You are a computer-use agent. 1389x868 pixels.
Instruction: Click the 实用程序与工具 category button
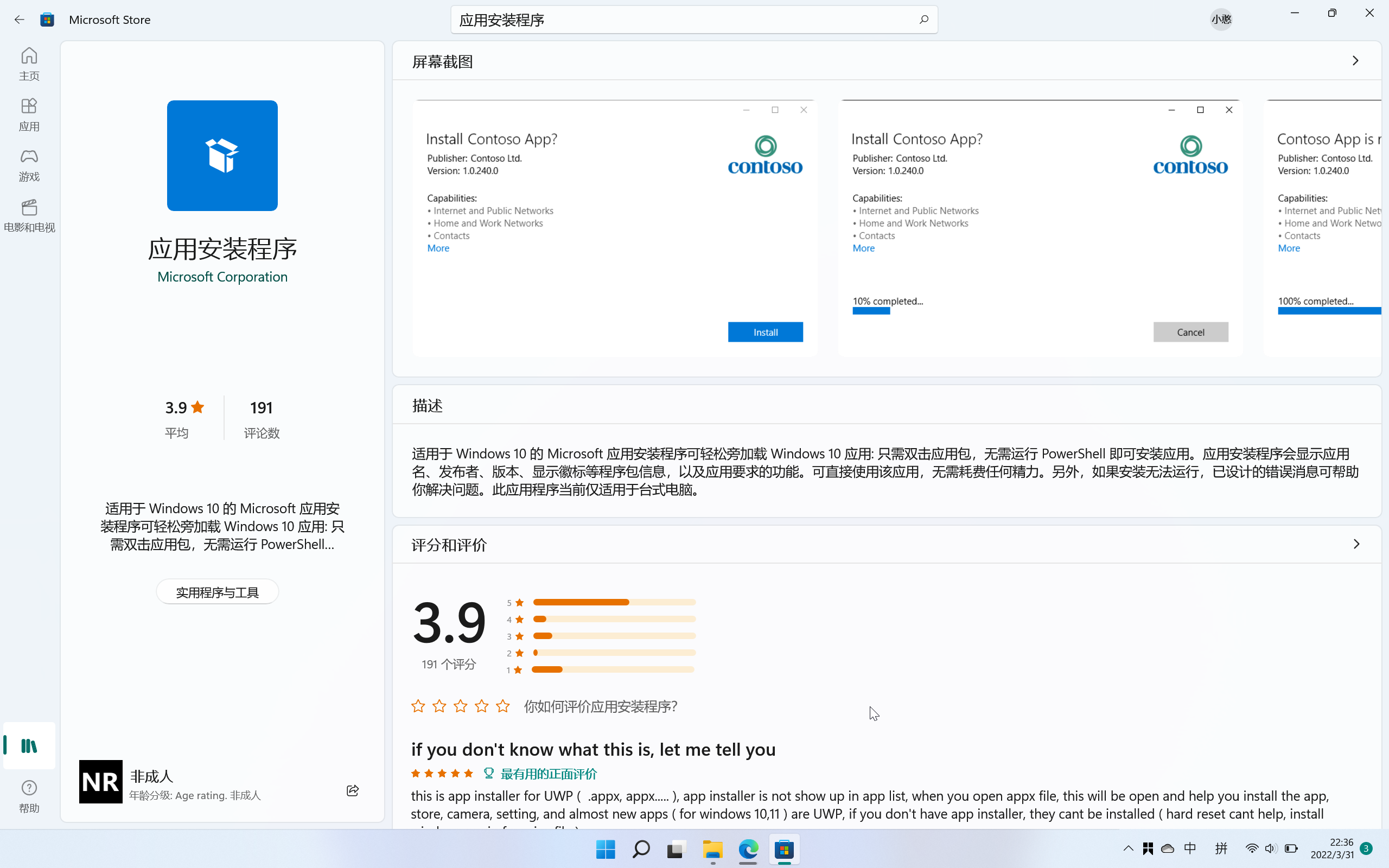coord(217,592)
